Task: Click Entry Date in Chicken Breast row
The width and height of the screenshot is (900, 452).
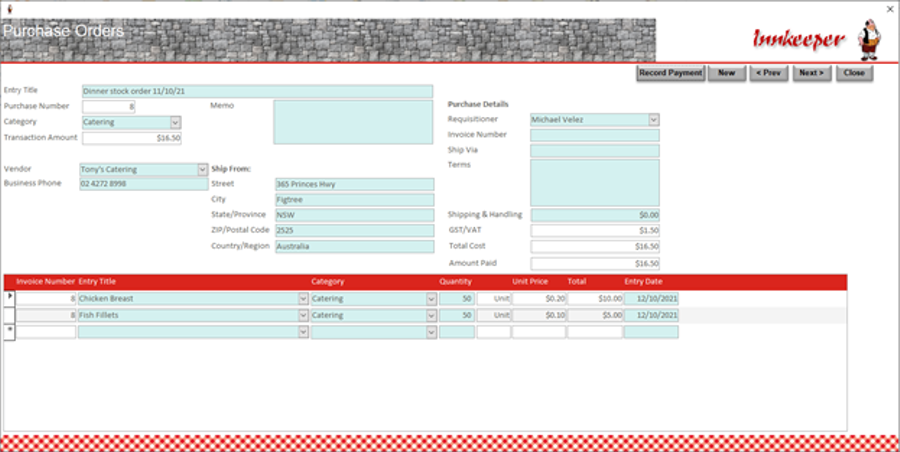Action: coord(651,299)
